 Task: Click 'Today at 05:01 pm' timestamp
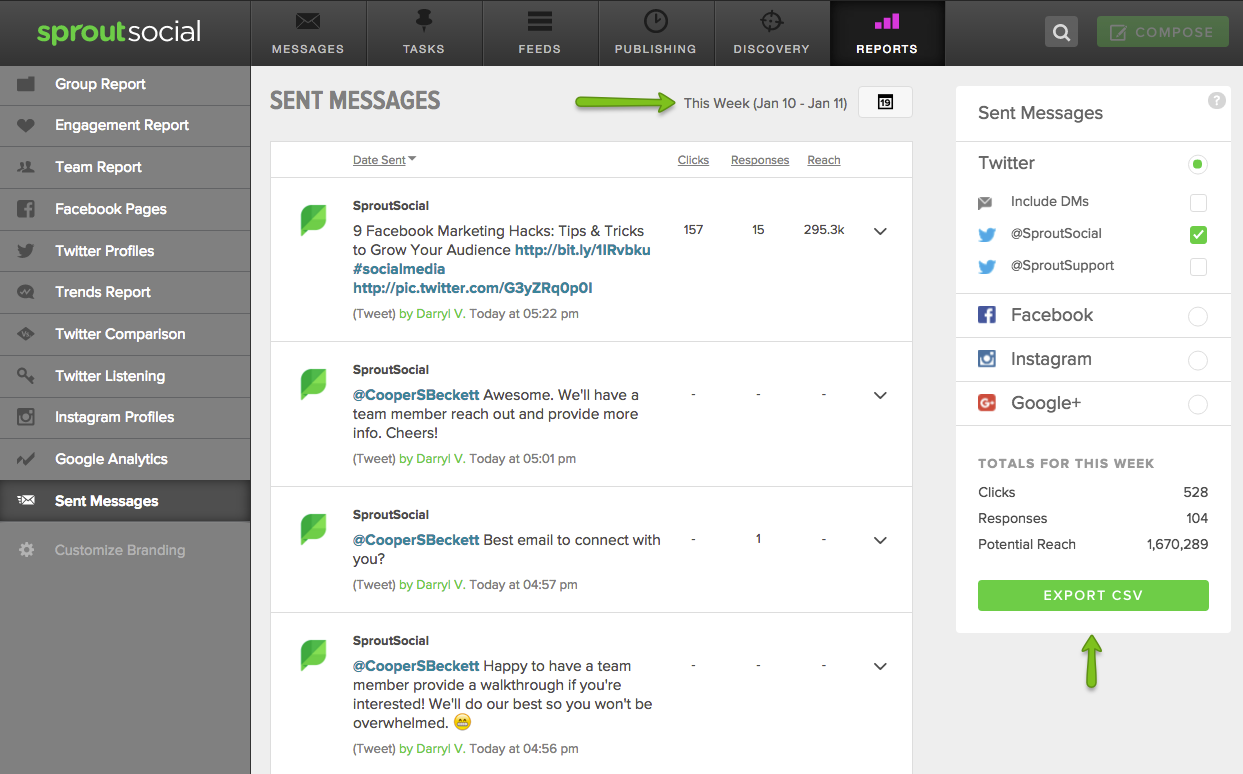tap(522, 459)
